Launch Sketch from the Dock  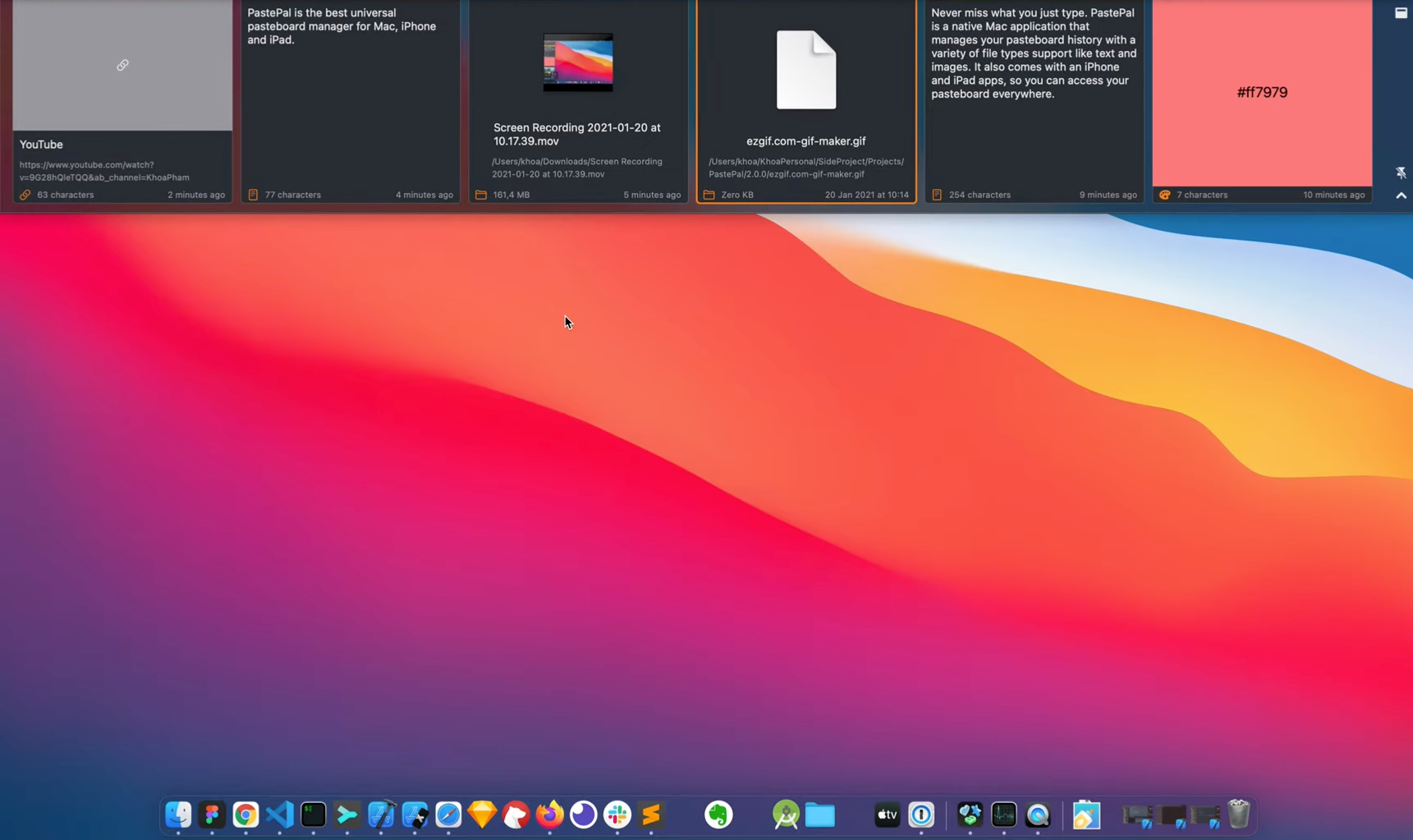point(482,815)
